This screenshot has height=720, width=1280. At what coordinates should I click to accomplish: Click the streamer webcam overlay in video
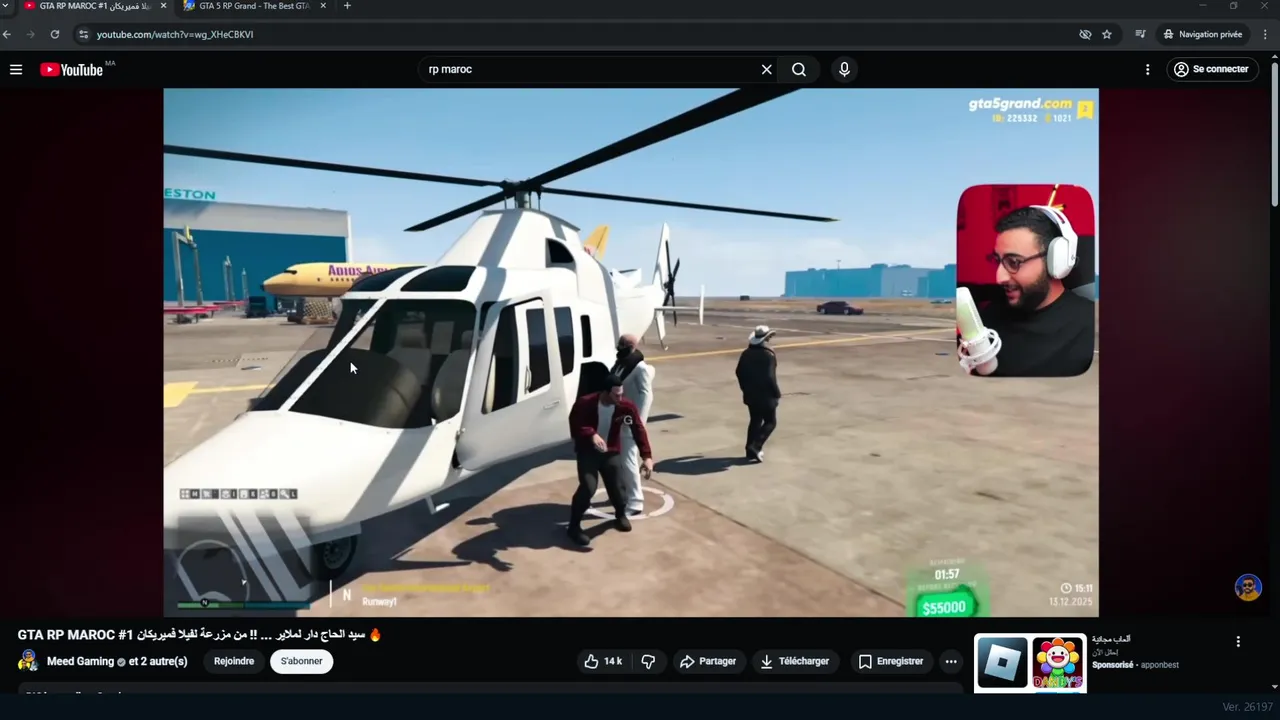click(x=1025, y=280)
